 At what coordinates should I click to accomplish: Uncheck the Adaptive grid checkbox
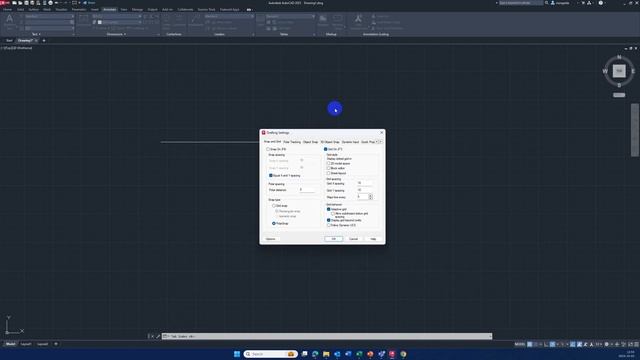329,209
